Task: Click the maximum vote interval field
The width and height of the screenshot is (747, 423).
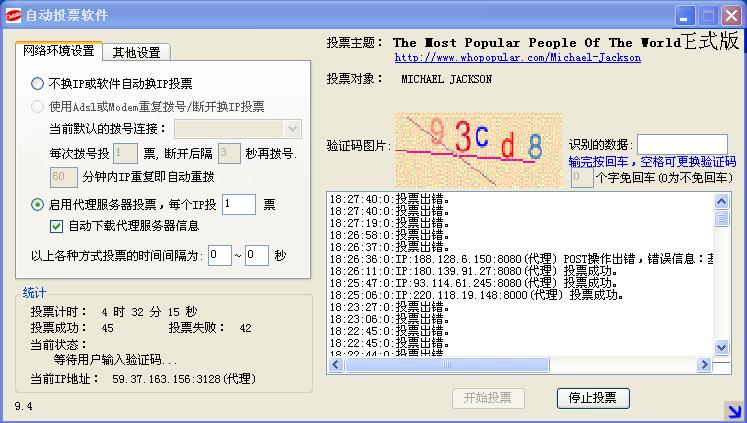Action: point(257,255)
